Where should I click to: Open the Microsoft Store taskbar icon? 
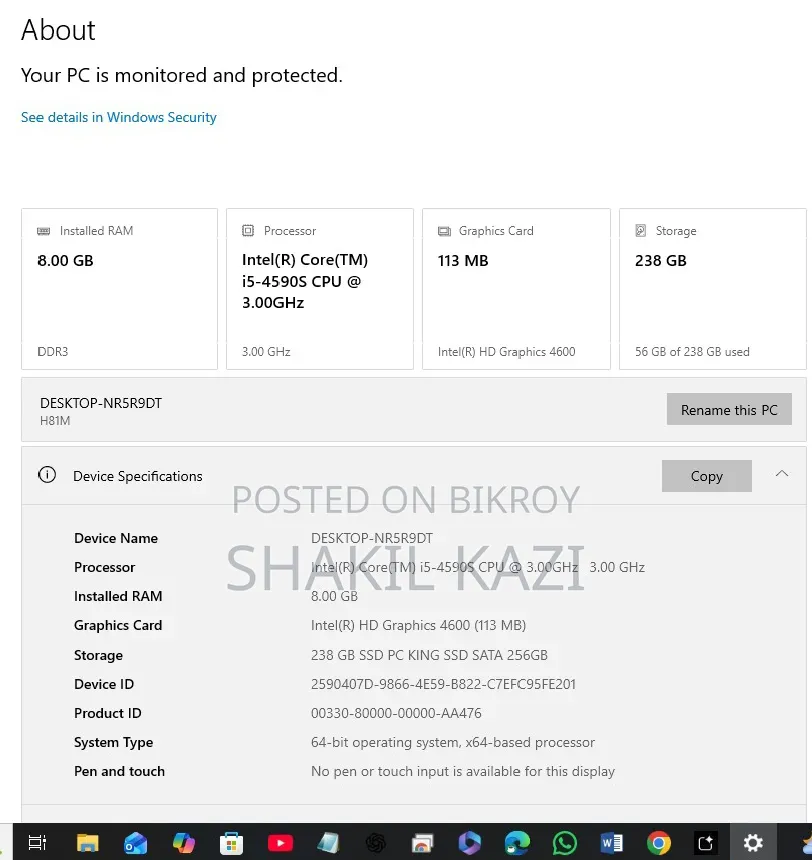231,843
